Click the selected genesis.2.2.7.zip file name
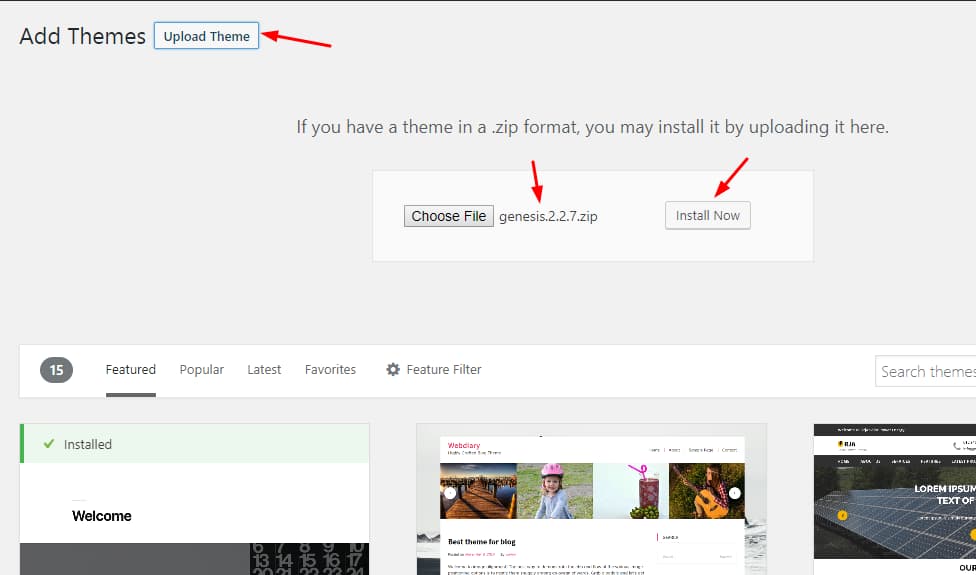Screen dimensions: 976x575 tap(548, 216)
